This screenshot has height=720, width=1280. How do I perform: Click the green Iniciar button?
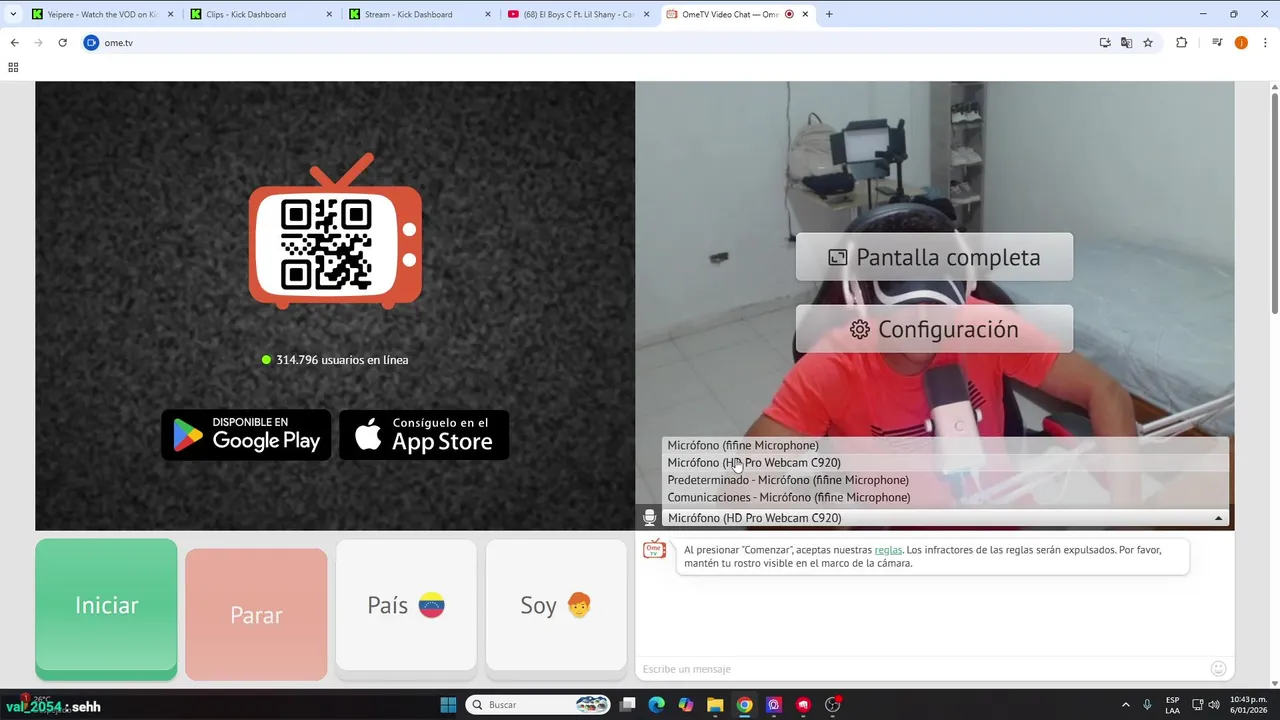tap(106, 607)
